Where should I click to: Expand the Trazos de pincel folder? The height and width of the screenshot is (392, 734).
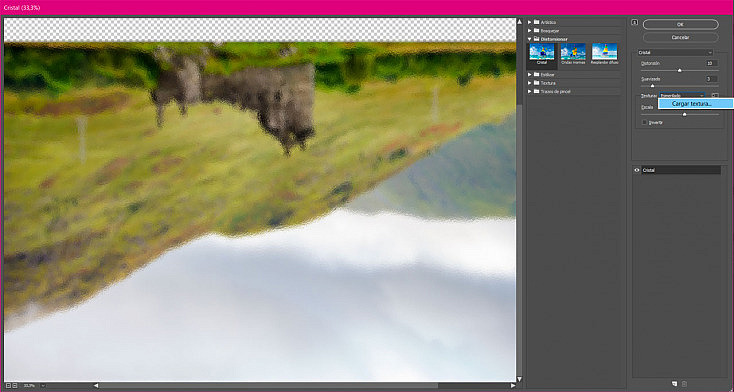530,91
